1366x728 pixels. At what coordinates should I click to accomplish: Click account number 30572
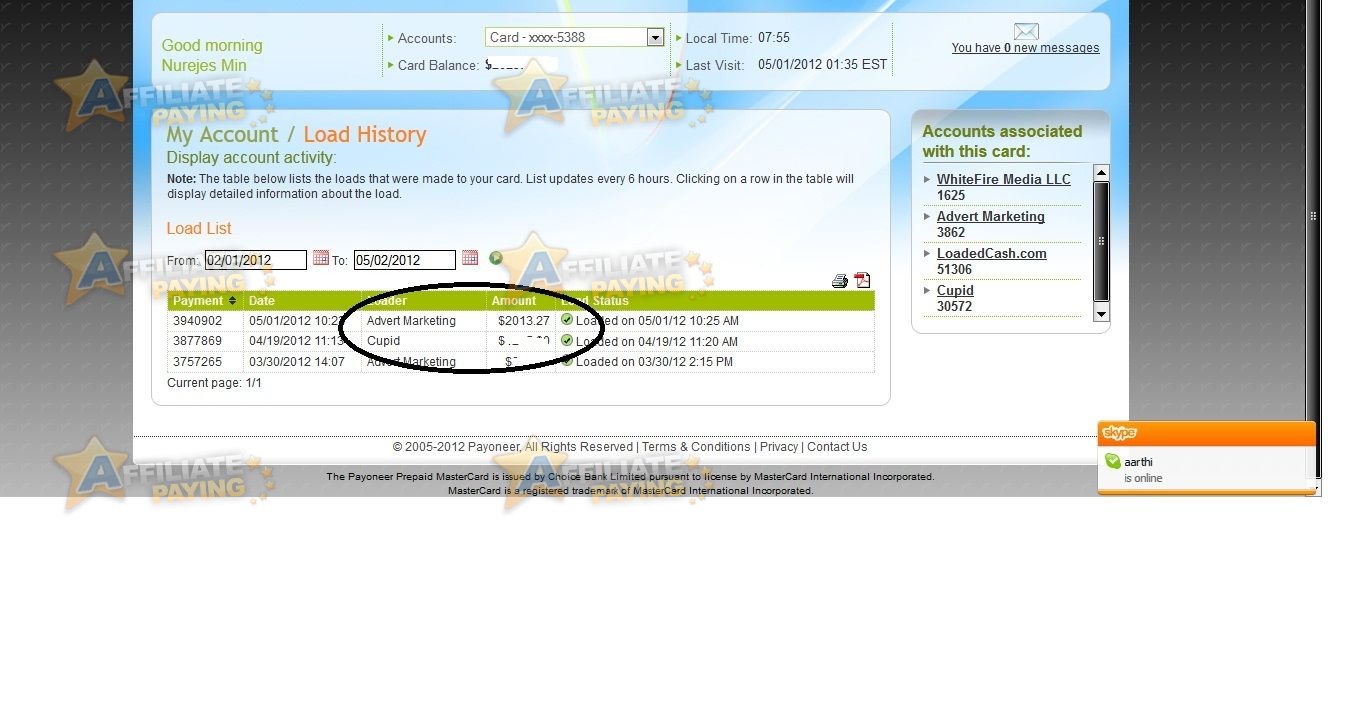pyautogui.click(x=954, y=306)
